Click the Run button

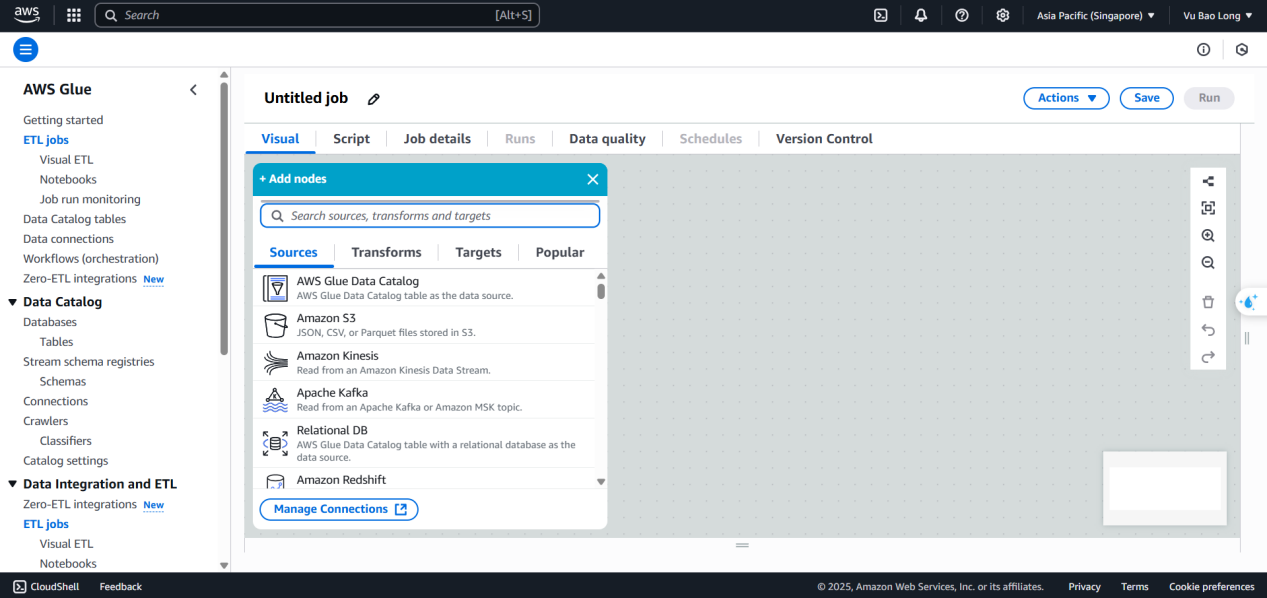click(x=1209, y=98)
